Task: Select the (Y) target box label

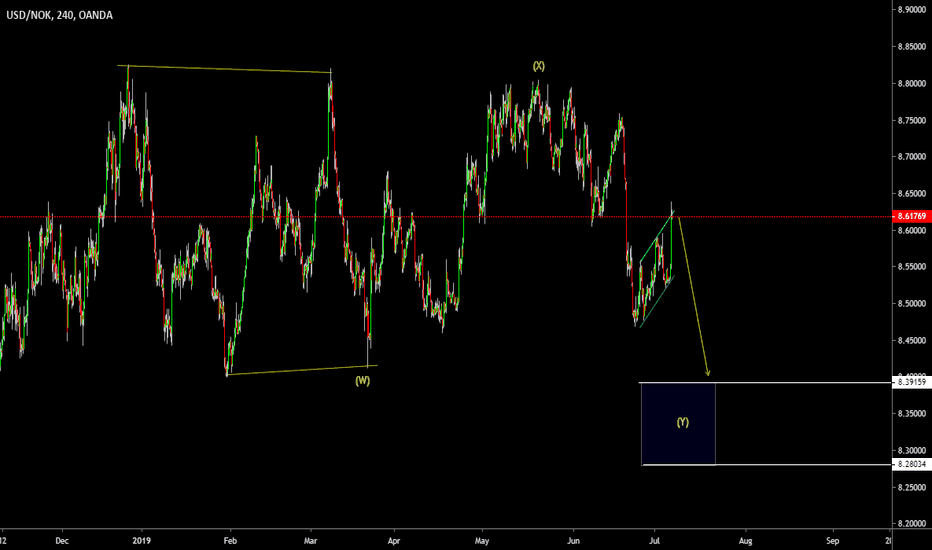Action: [682, 422]
